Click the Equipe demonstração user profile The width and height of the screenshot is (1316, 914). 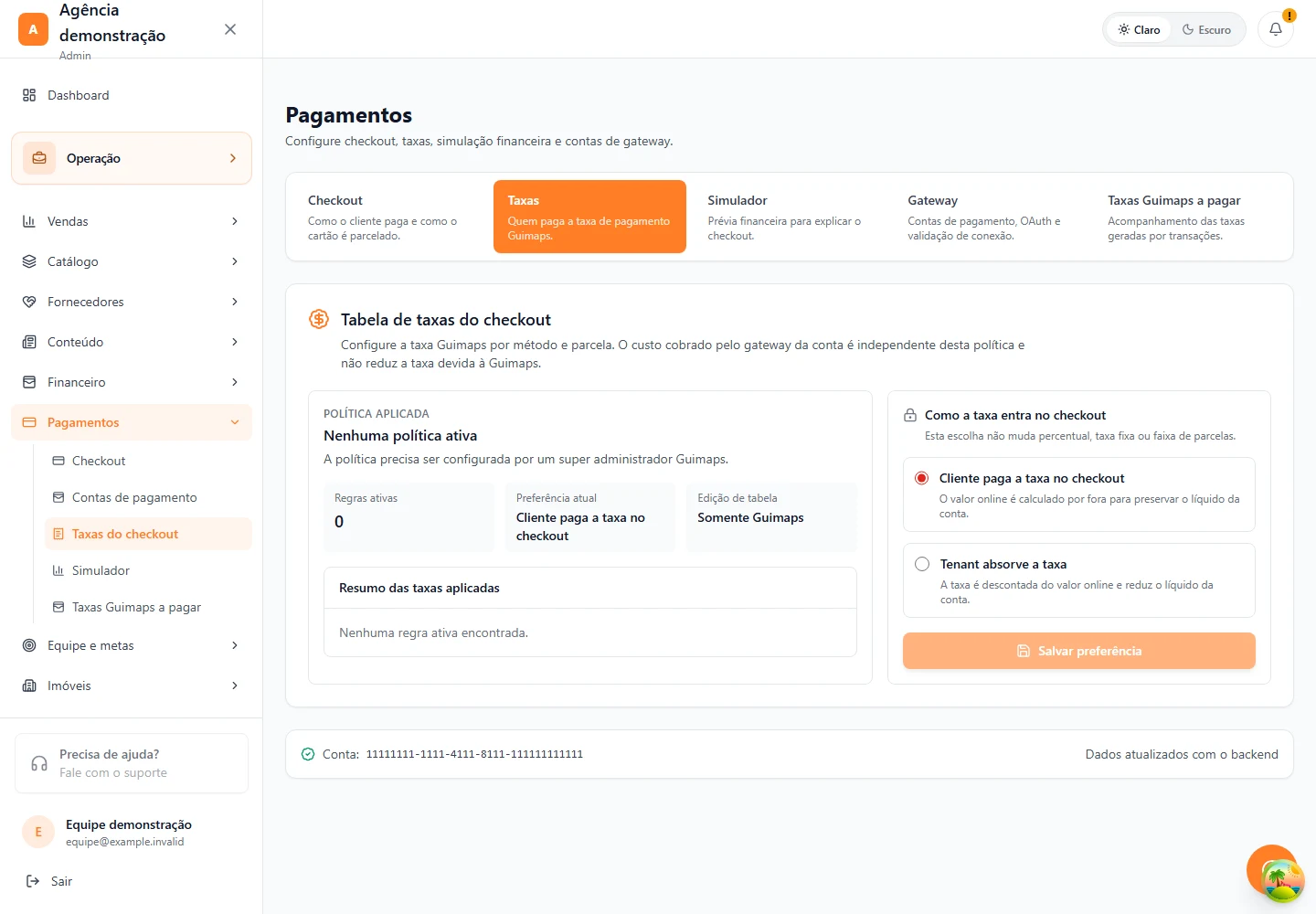(132, 832)
